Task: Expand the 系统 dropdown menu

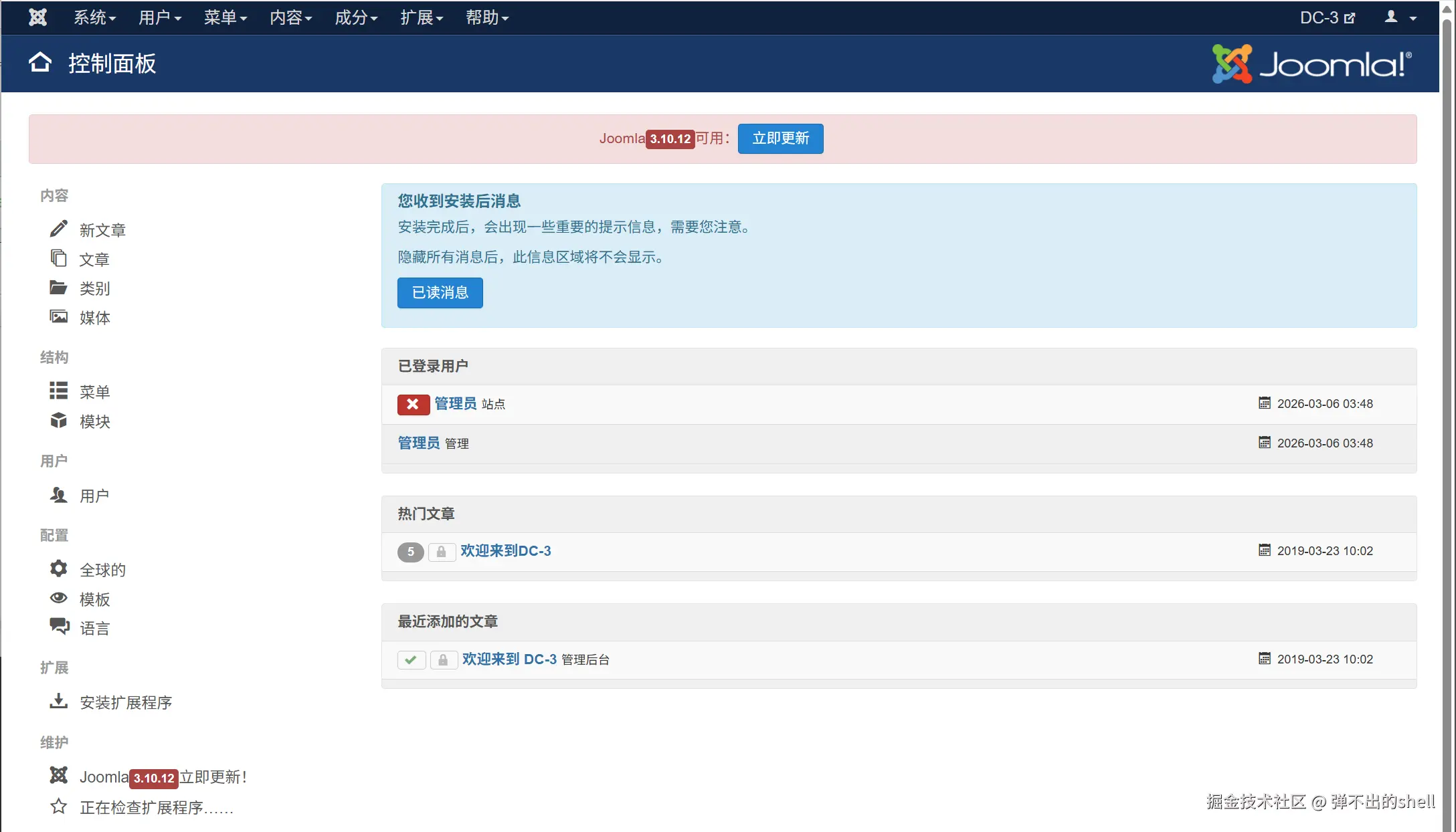Action: tap(94, 17)
